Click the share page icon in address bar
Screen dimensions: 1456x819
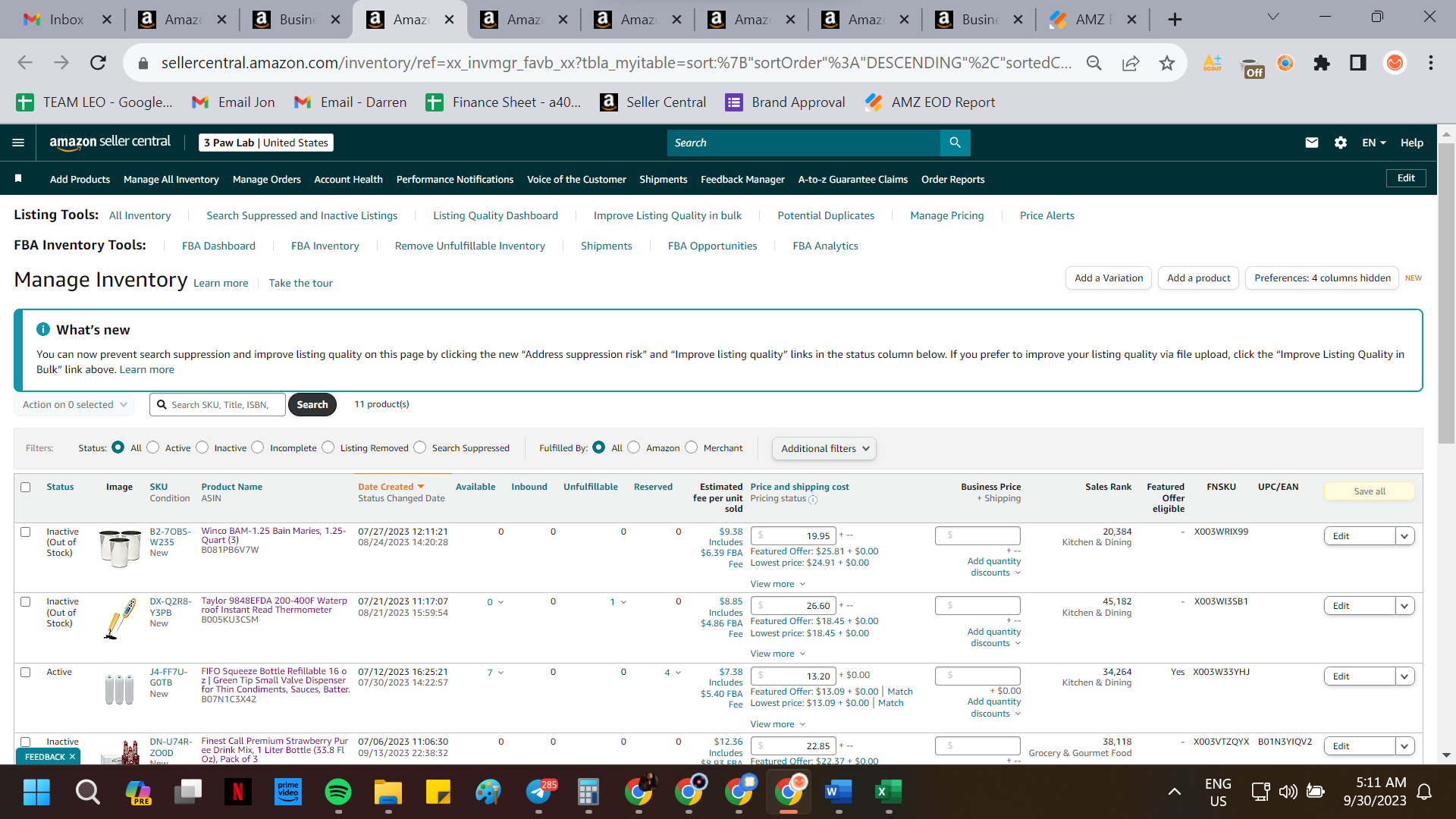point(1131,62)
